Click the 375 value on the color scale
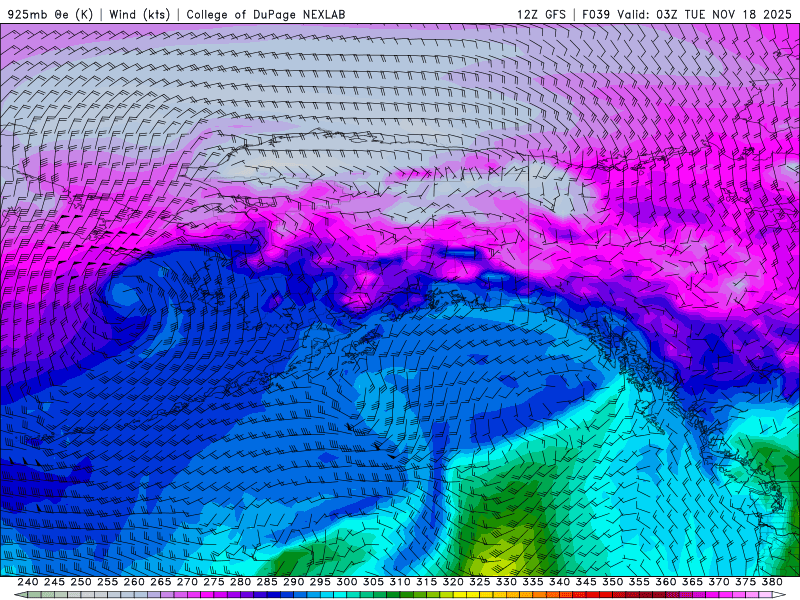Viewport: 800px width, 600px height. point(745,582)
